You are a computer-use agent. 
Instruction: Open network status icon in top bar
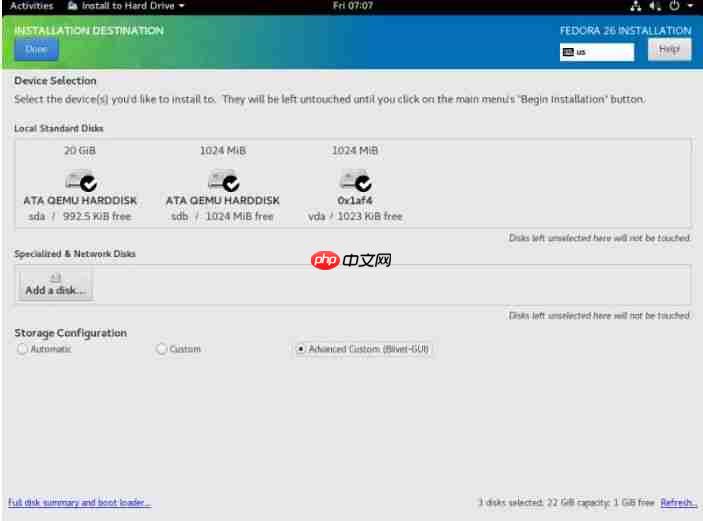[635, 6]
